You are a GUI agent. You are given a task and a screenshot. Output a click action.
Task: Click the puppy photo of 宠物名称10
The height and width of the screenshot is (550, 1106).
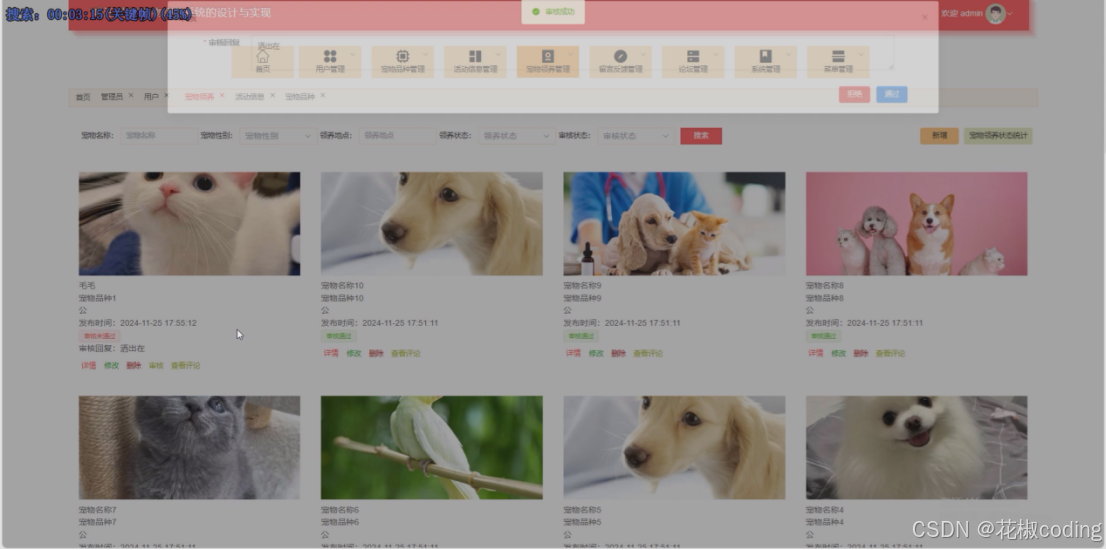432,224
